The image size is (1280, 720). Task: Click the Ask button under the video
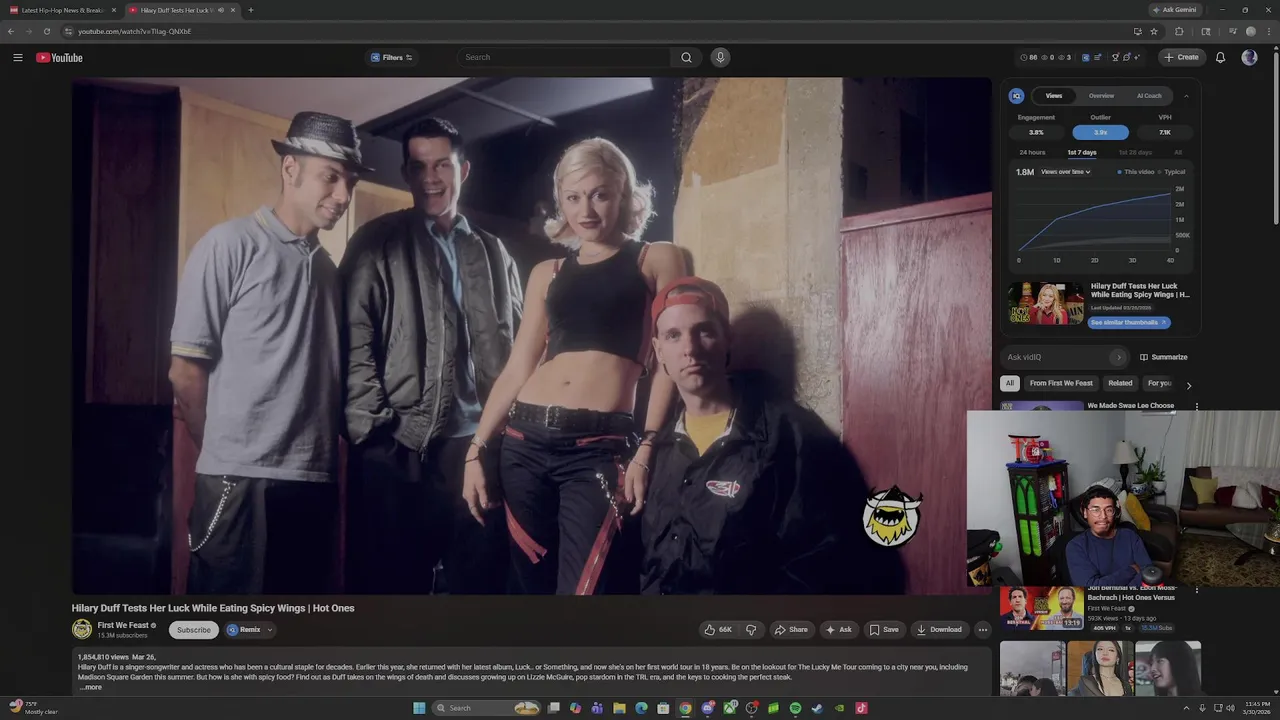839,630
